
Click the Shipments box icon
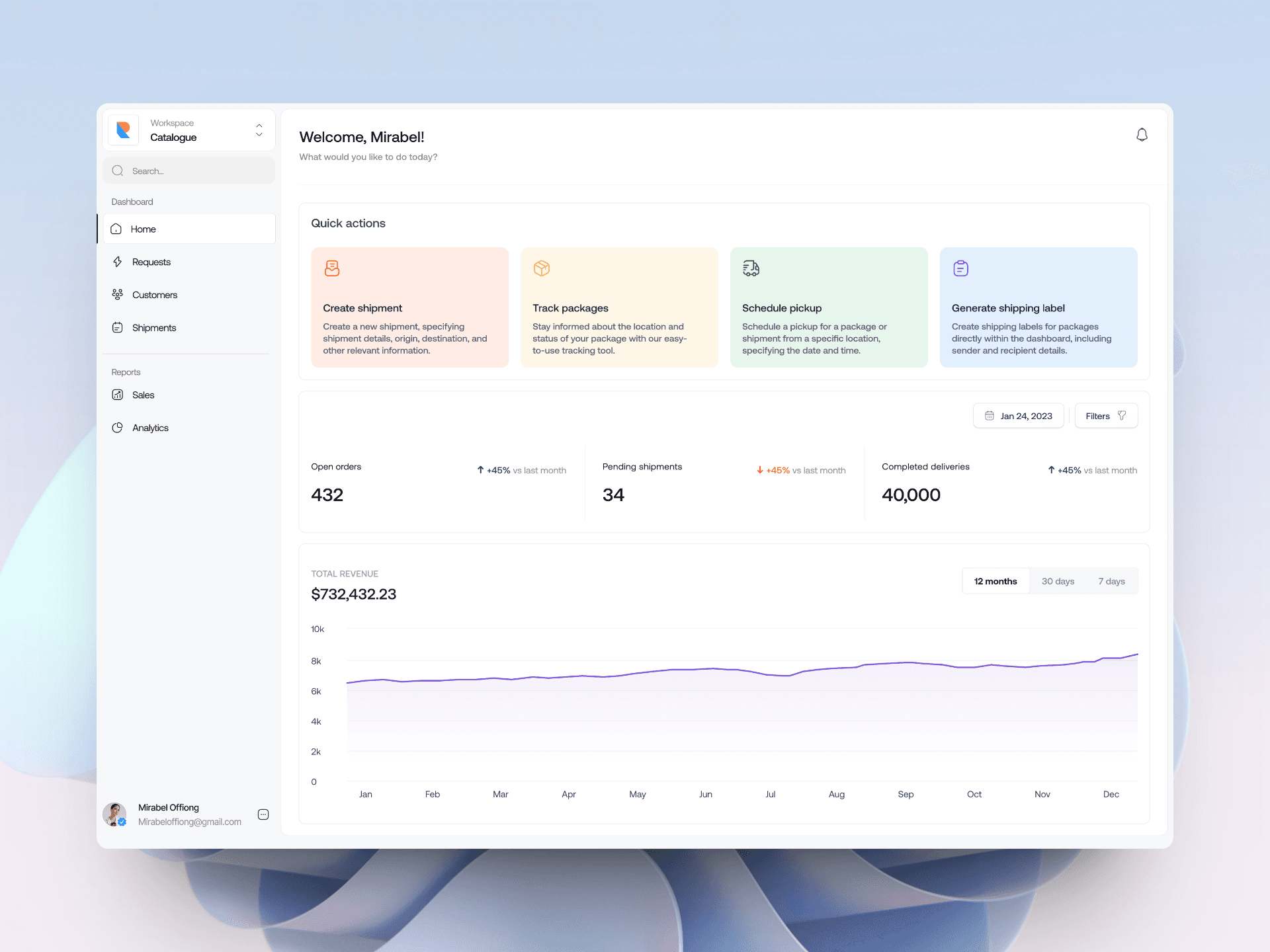pyautogui.click(x=118, y=328)
